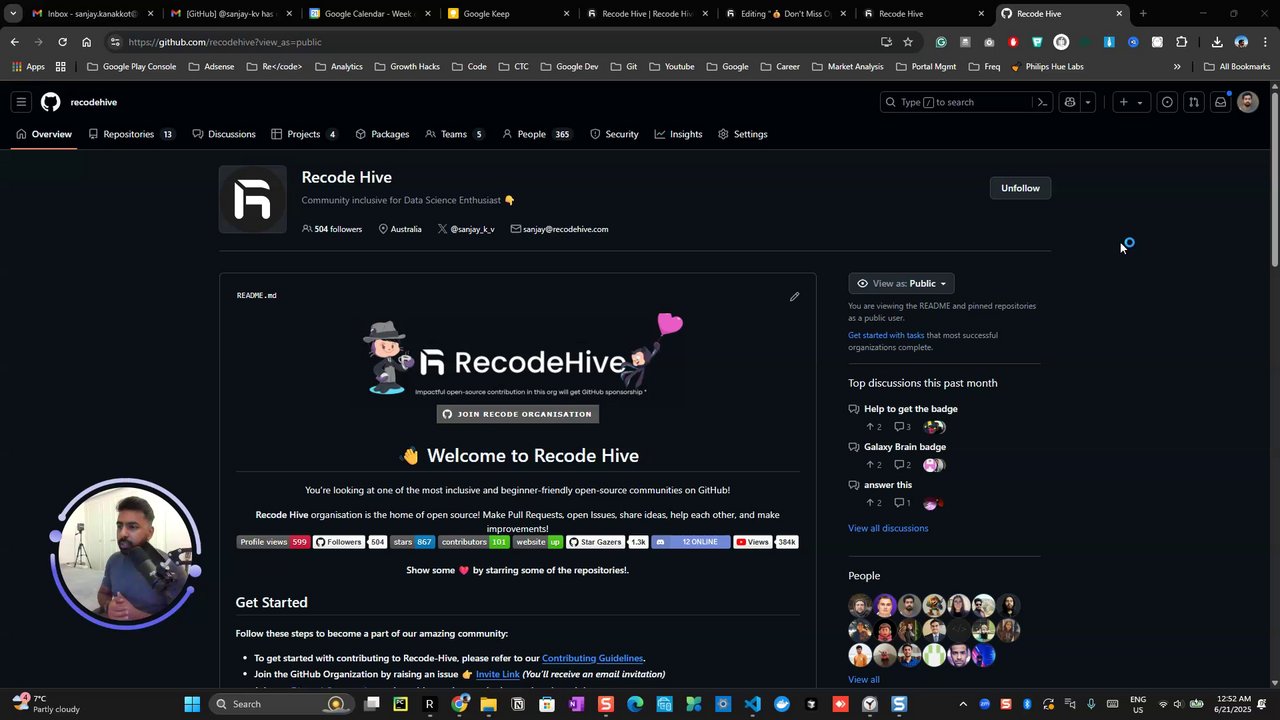Open the Grammarly extension icon
This screenshot has height=720, width=1280.
[941, 42]
